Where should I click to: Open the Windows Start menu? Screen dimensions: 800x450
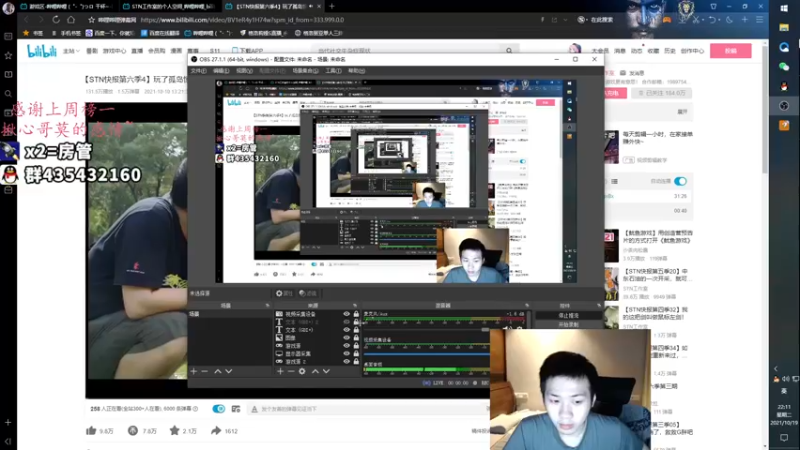[x=784, y=8]
